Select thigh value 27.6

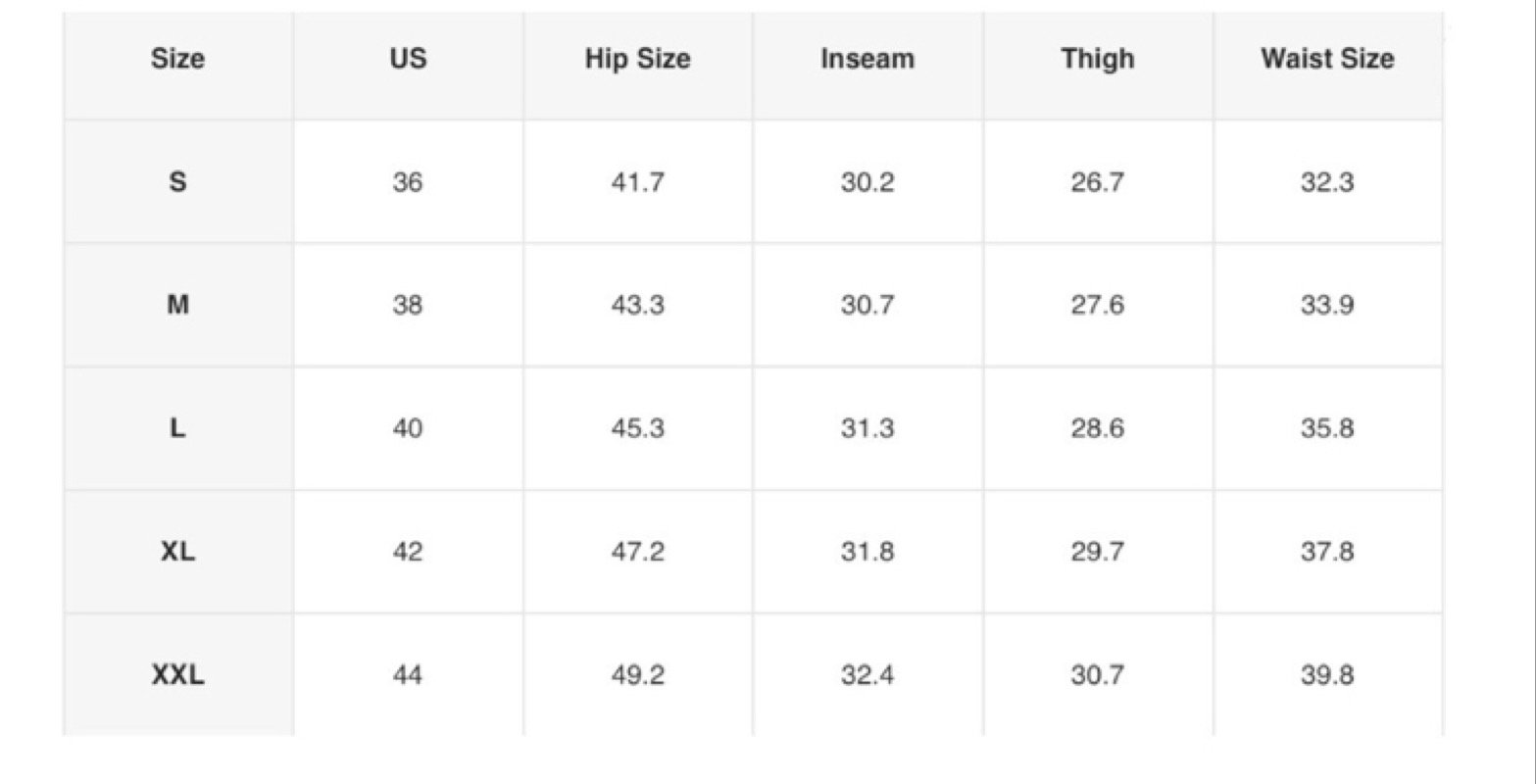[1098, 306]
